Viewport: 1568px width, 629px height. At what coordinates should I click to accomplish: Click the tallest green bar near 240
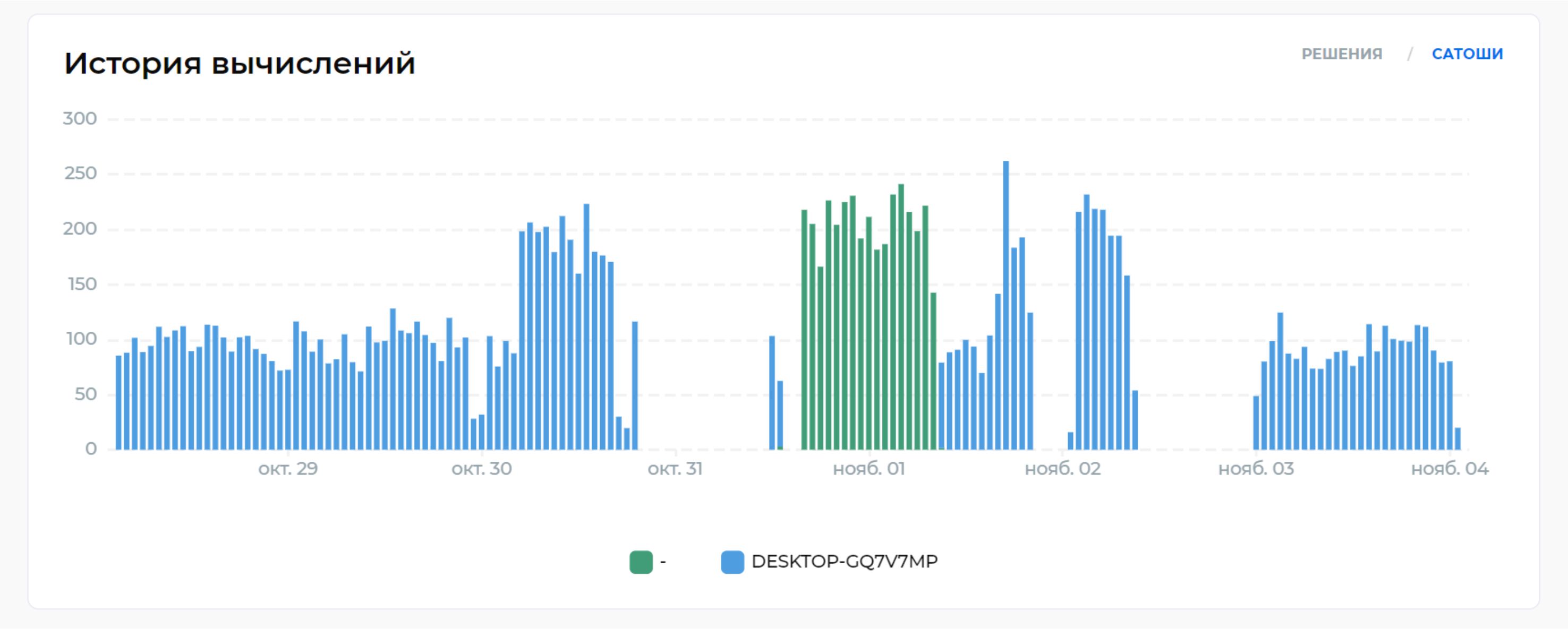click(901, 317)
